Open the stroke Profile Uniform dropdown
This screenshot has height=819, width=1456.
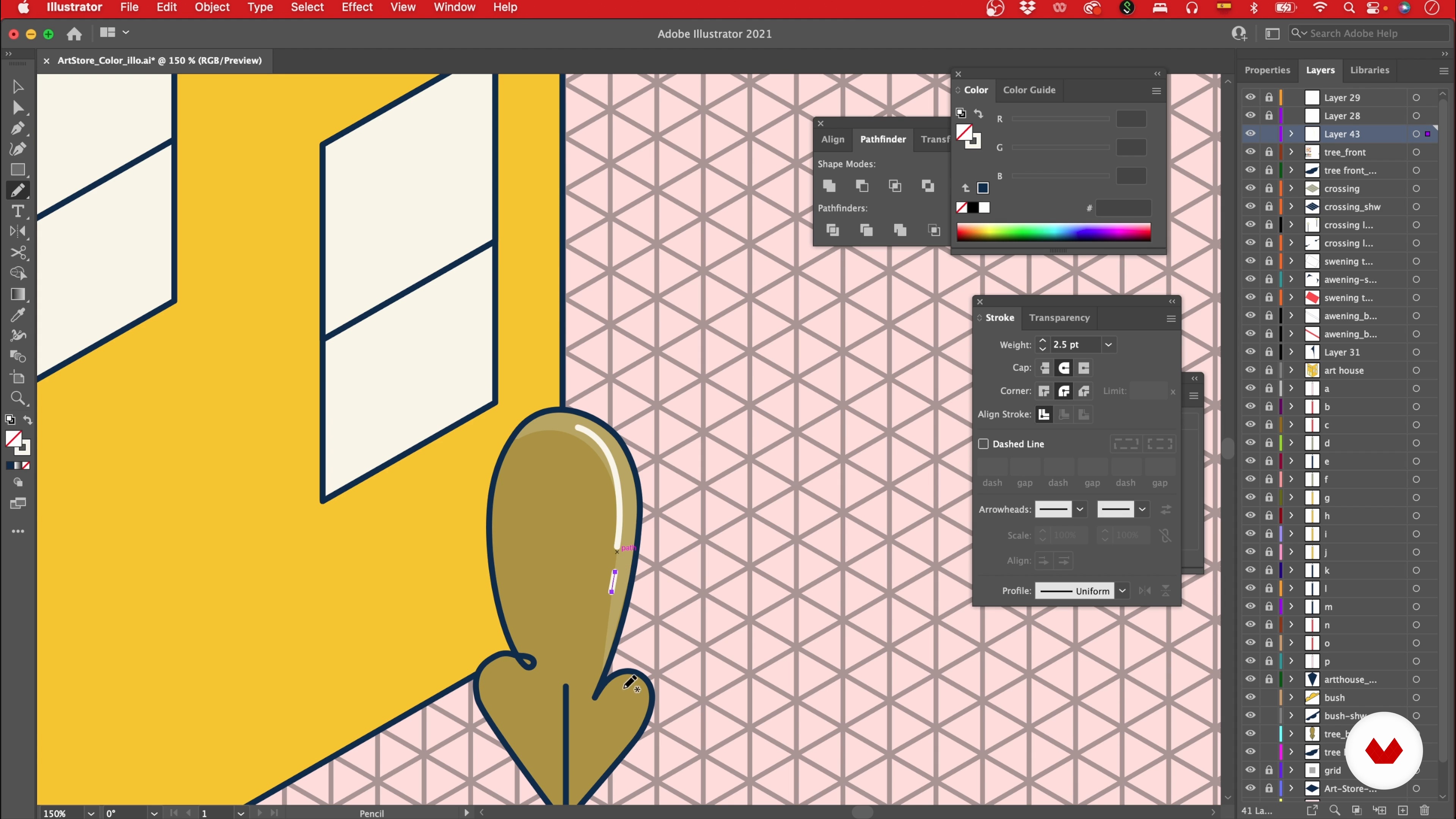click(x=1122, y=591)
